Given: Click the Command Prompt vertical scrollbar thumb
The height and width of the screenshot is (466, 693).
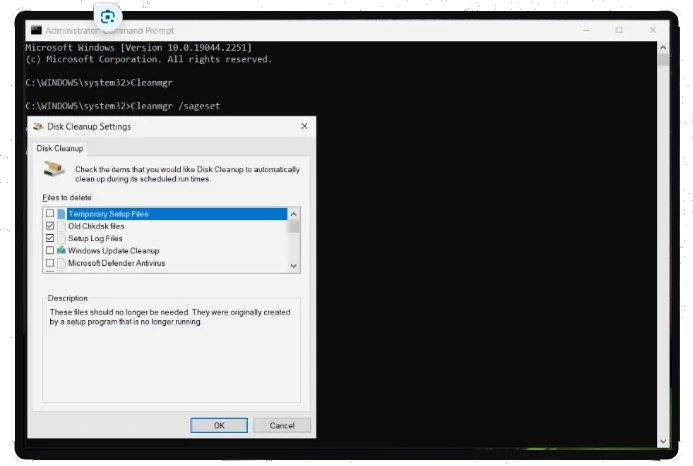Looking at the screenshot, I should tap(663, 60).
